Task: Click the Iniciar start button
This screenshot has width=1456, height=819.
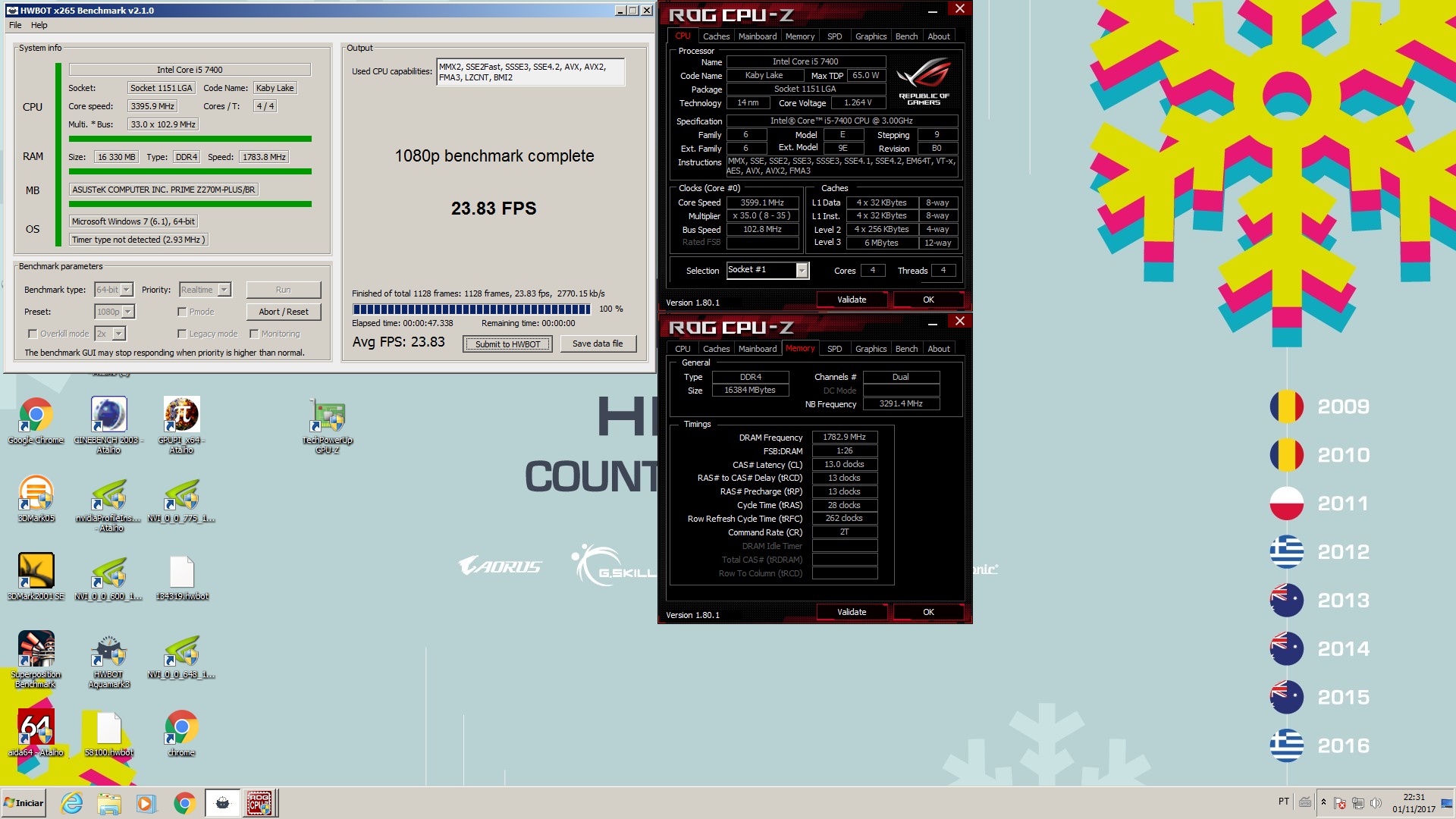Action: [x=24, y=803]
